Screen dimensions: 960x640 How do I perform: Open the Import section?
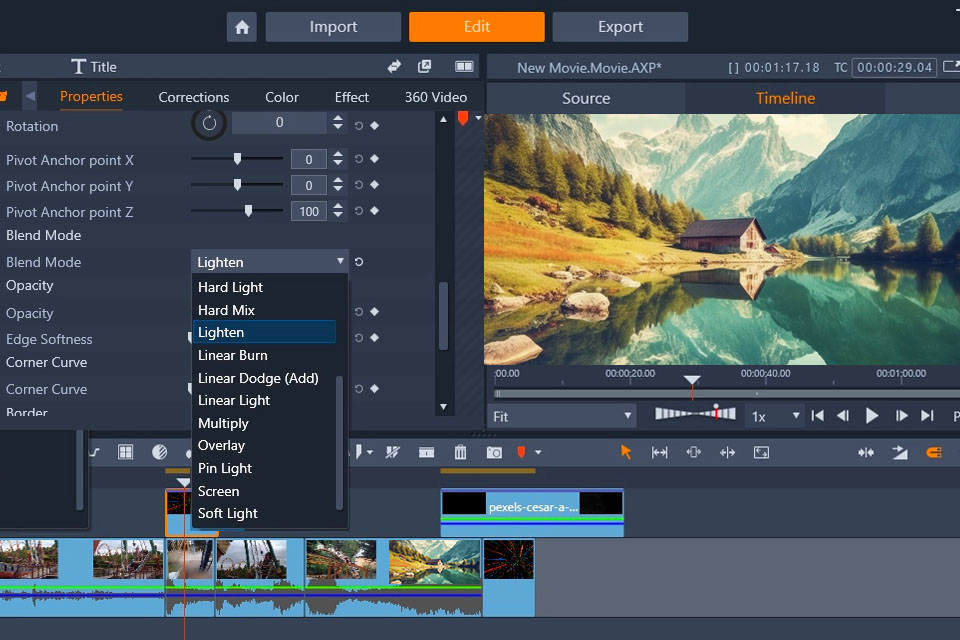click(x=333, y=27)
